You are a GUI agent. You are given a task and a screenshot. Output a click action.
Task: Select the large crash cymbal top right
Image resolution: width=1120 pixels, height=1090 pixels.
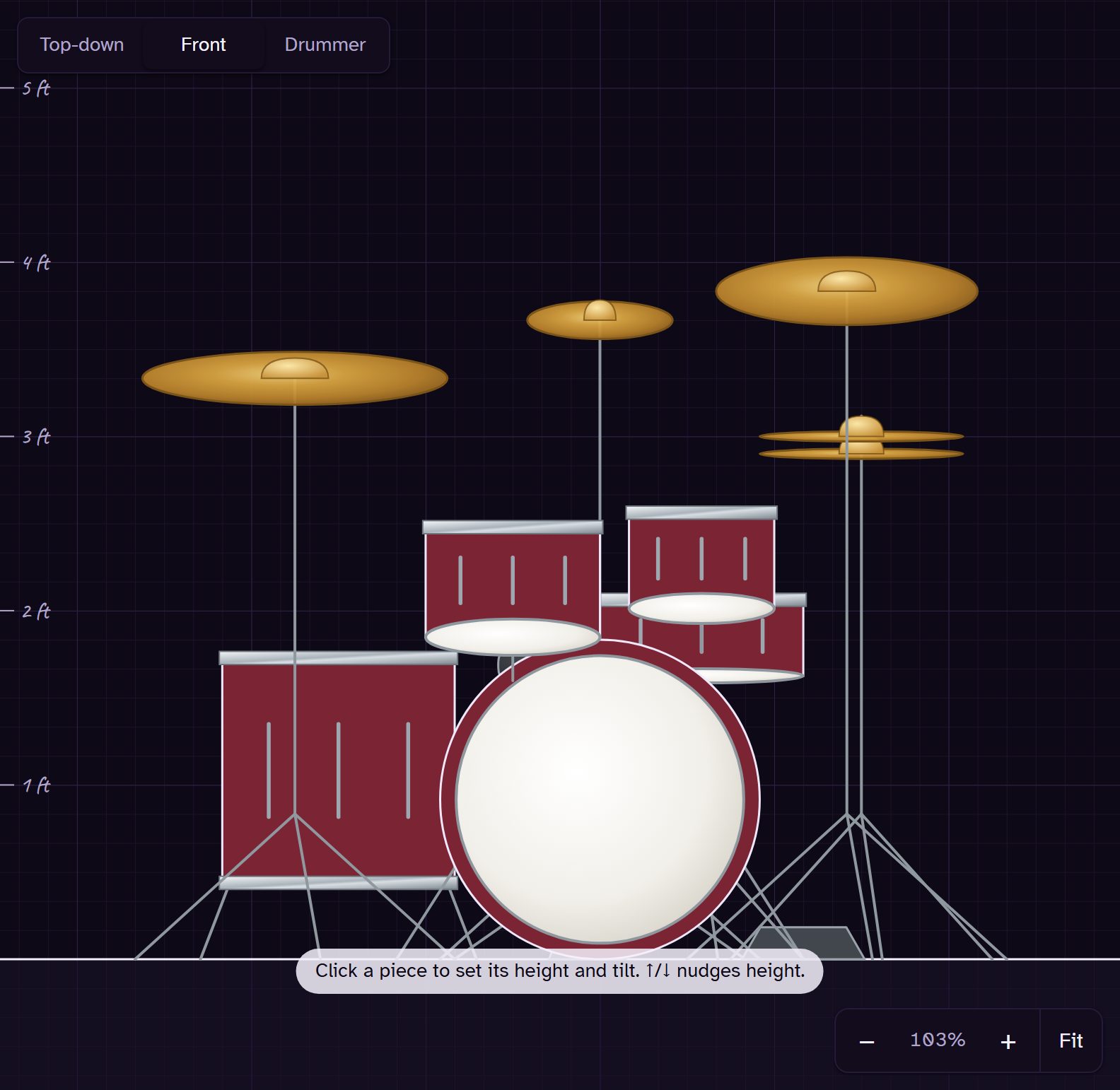[846, 291]
